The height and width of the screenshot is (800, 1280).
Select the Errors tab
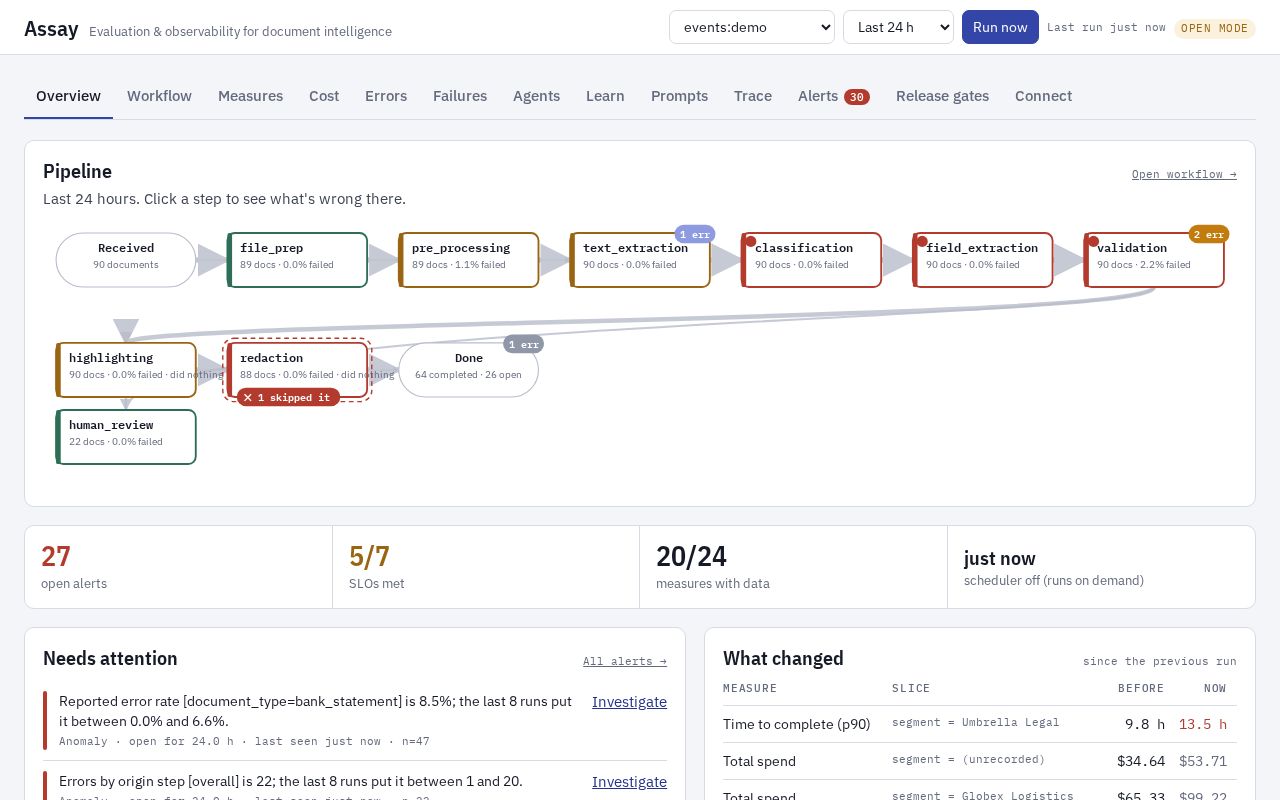(x=386, y=96)
